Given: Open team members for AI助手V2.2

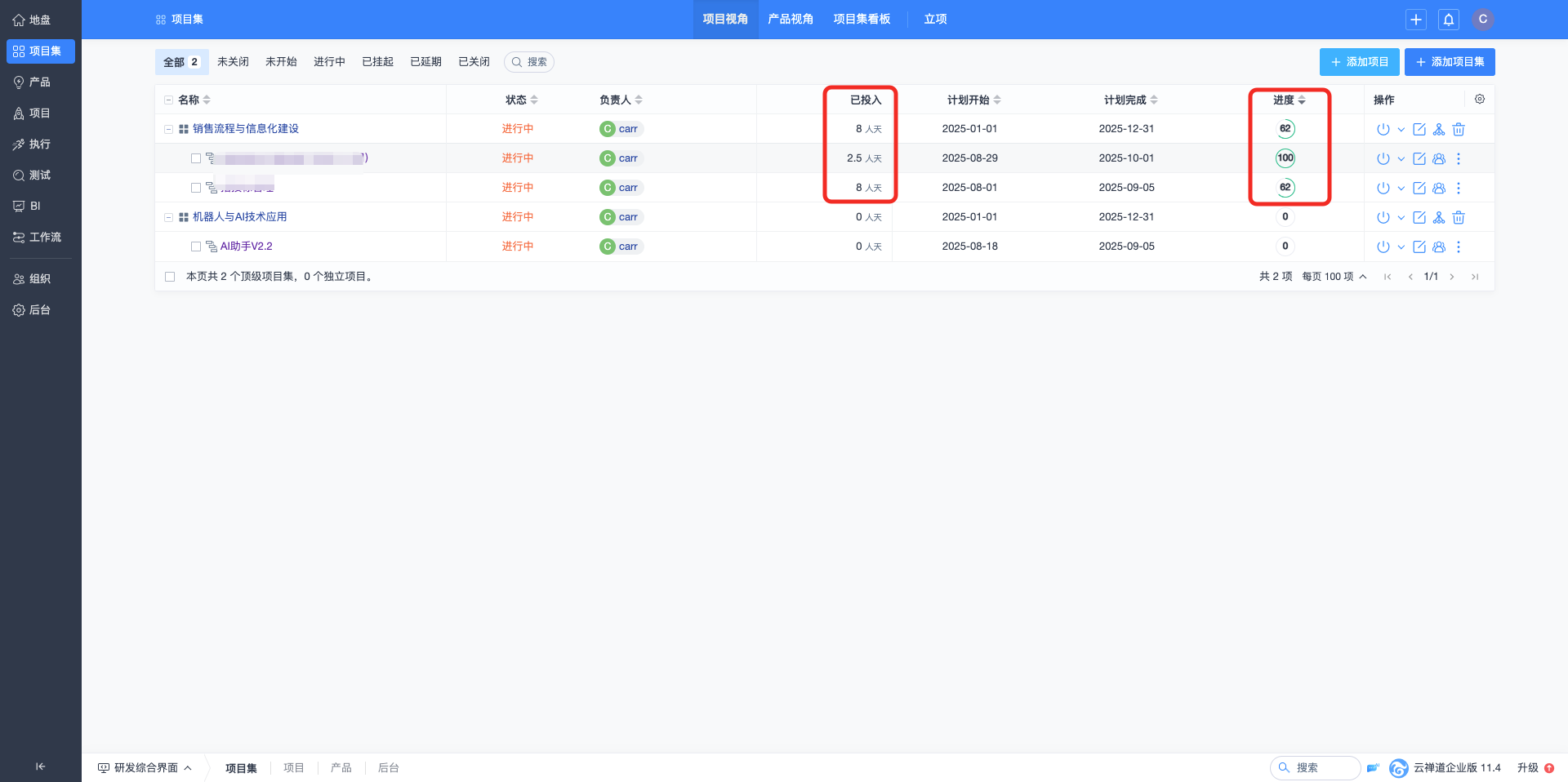Looking at the screenshot, I should pyautogui.click(x=1439, y=247).
